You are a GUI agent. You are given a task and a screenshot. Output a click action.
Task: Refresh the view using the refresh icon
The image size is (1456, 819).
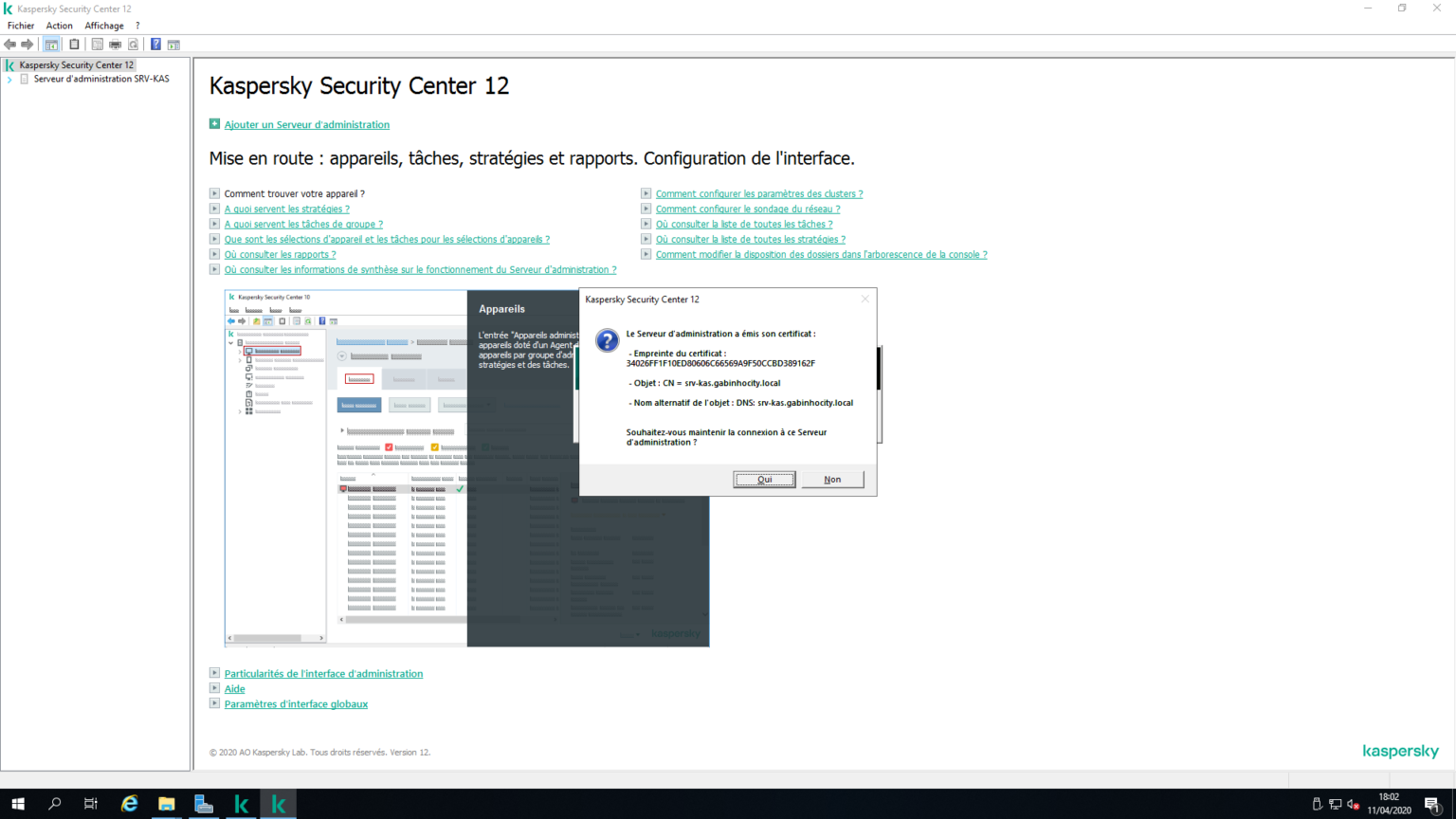point(134,44)
